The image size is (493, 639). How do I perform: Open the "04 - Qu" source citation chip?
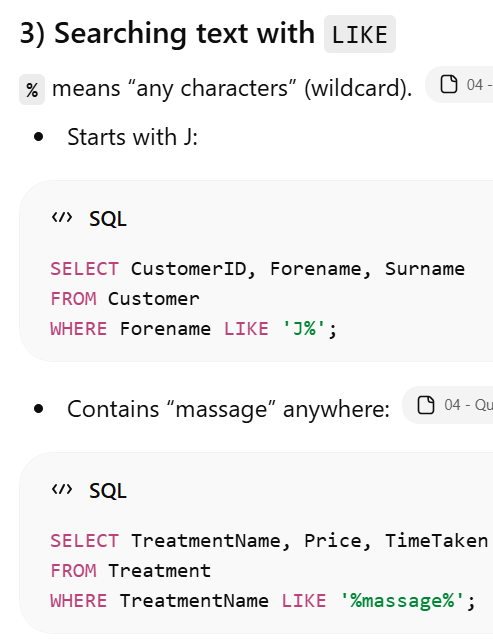point(448,405)
